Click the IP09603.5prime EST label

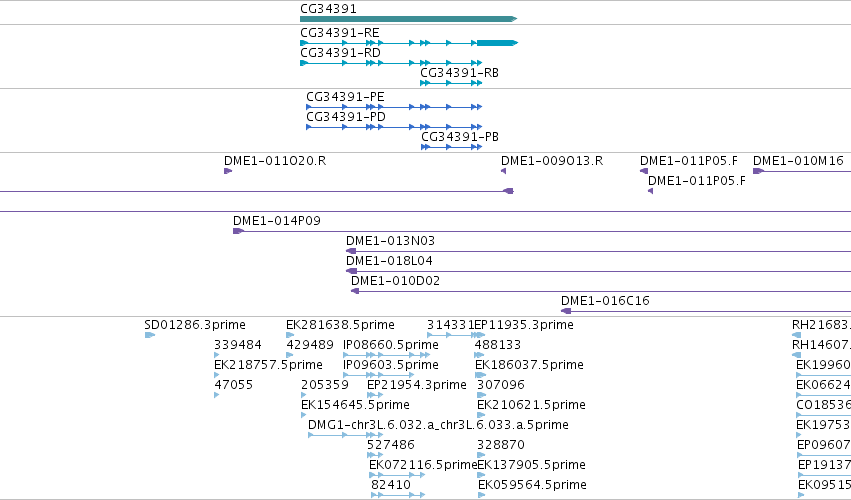391,365
